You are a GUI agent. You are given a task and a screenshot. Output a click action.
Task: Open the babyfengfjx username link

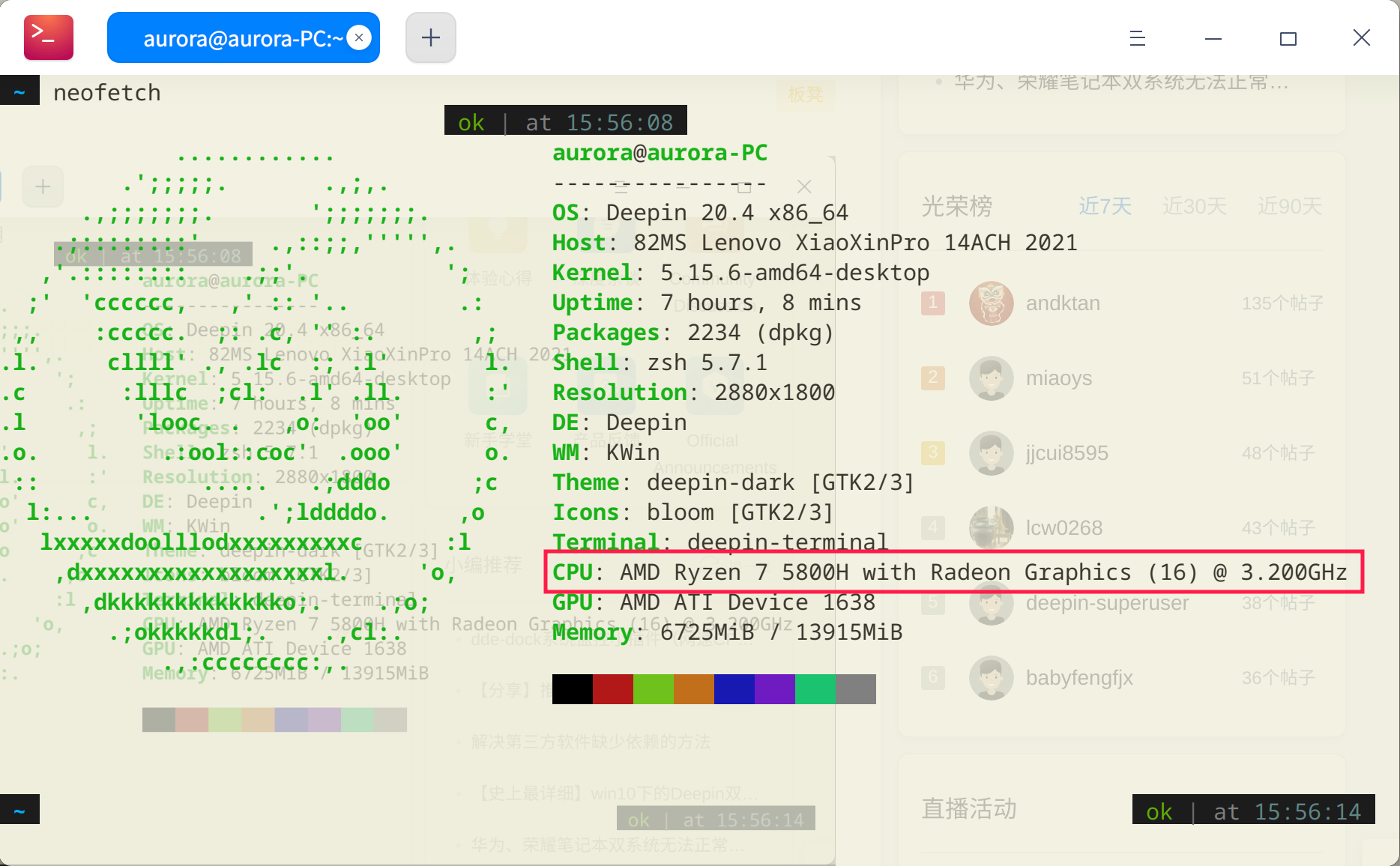1079,678
